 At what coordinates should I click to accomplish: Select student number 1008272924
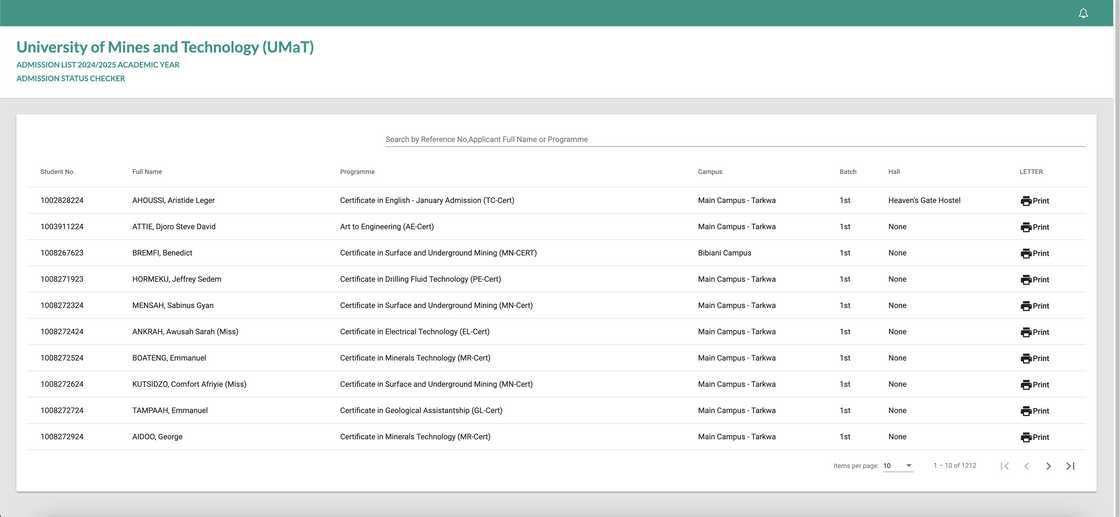pos(62,436)
